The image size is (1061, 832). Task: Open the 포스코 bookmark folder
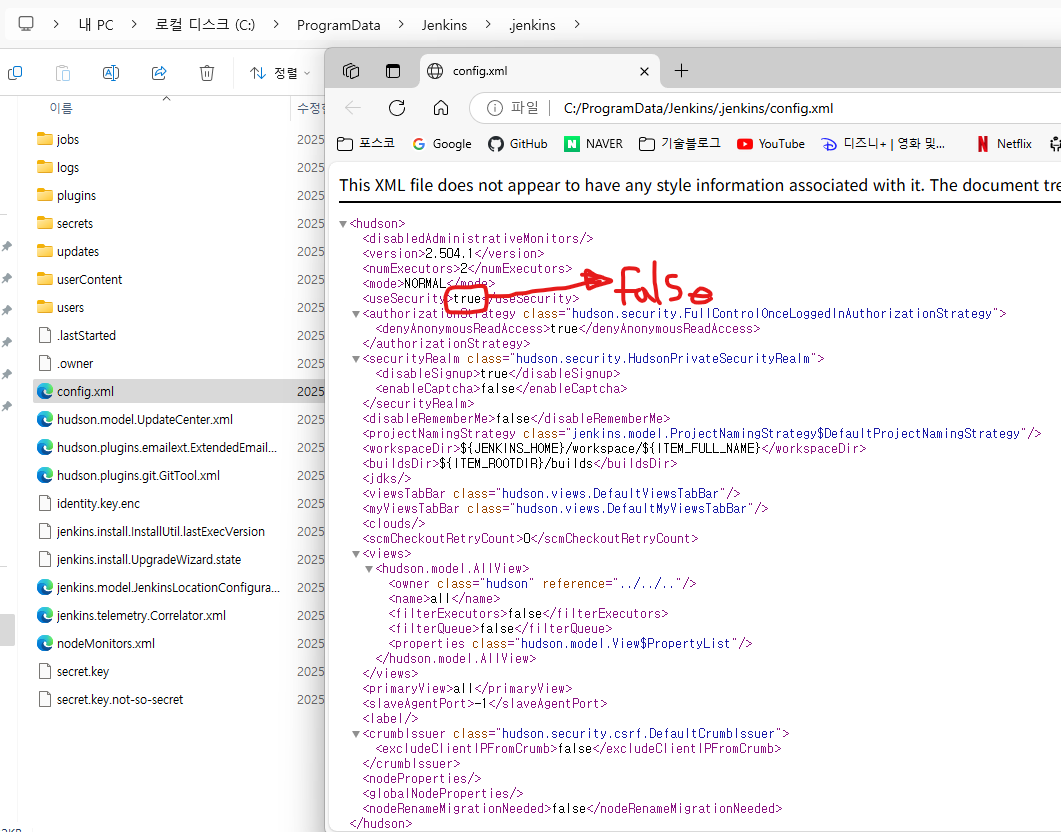(x=366, y=143)
